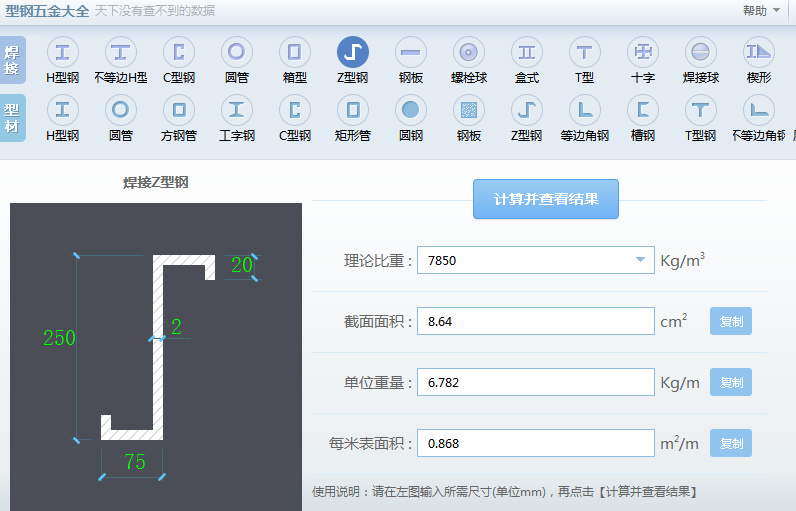Select 不等边角钢 unequal angle icon

[758, 110]
